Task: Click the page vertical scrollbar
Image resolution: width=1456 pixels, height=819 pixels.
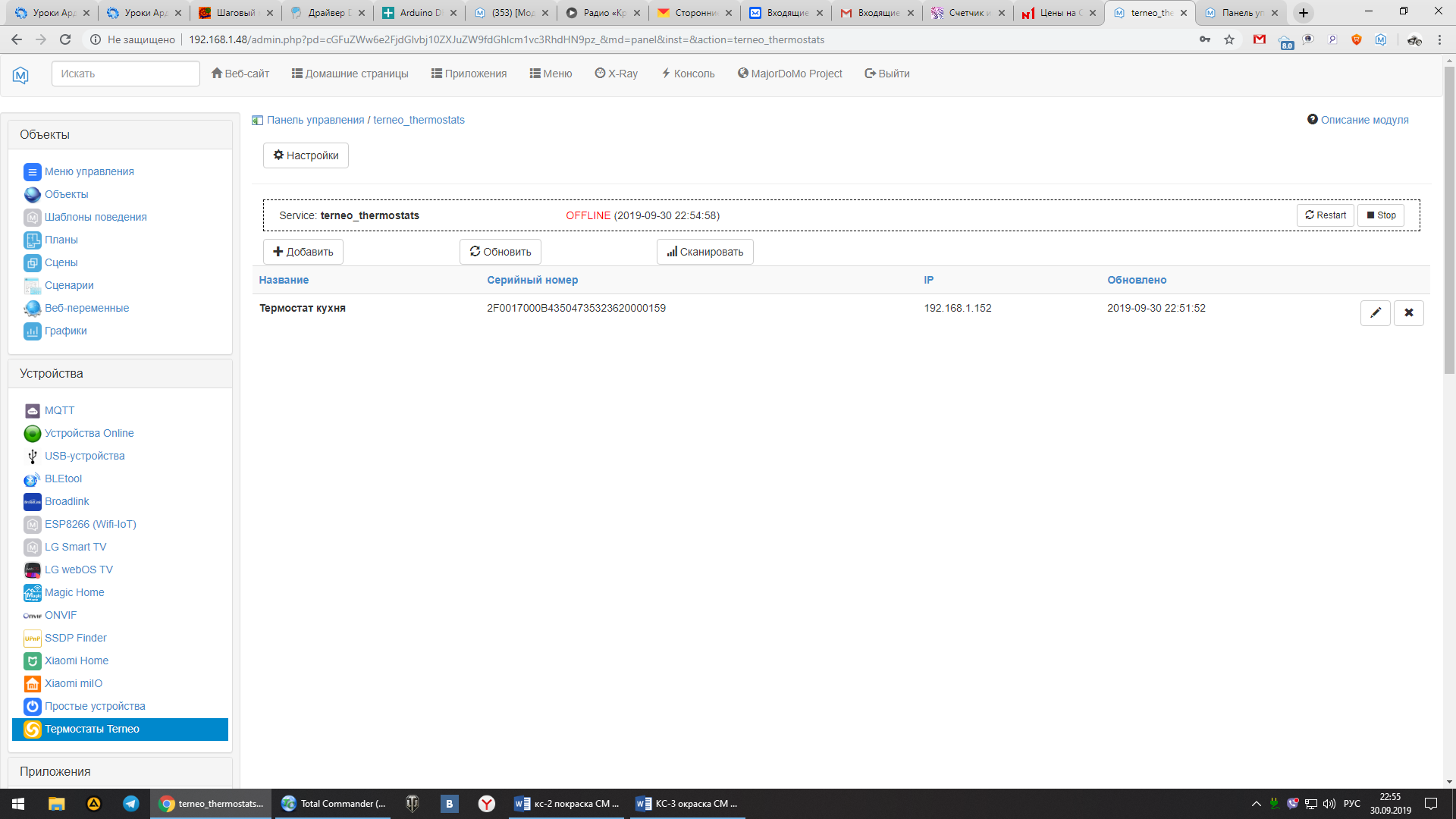Action: [x=1449, y=220]
